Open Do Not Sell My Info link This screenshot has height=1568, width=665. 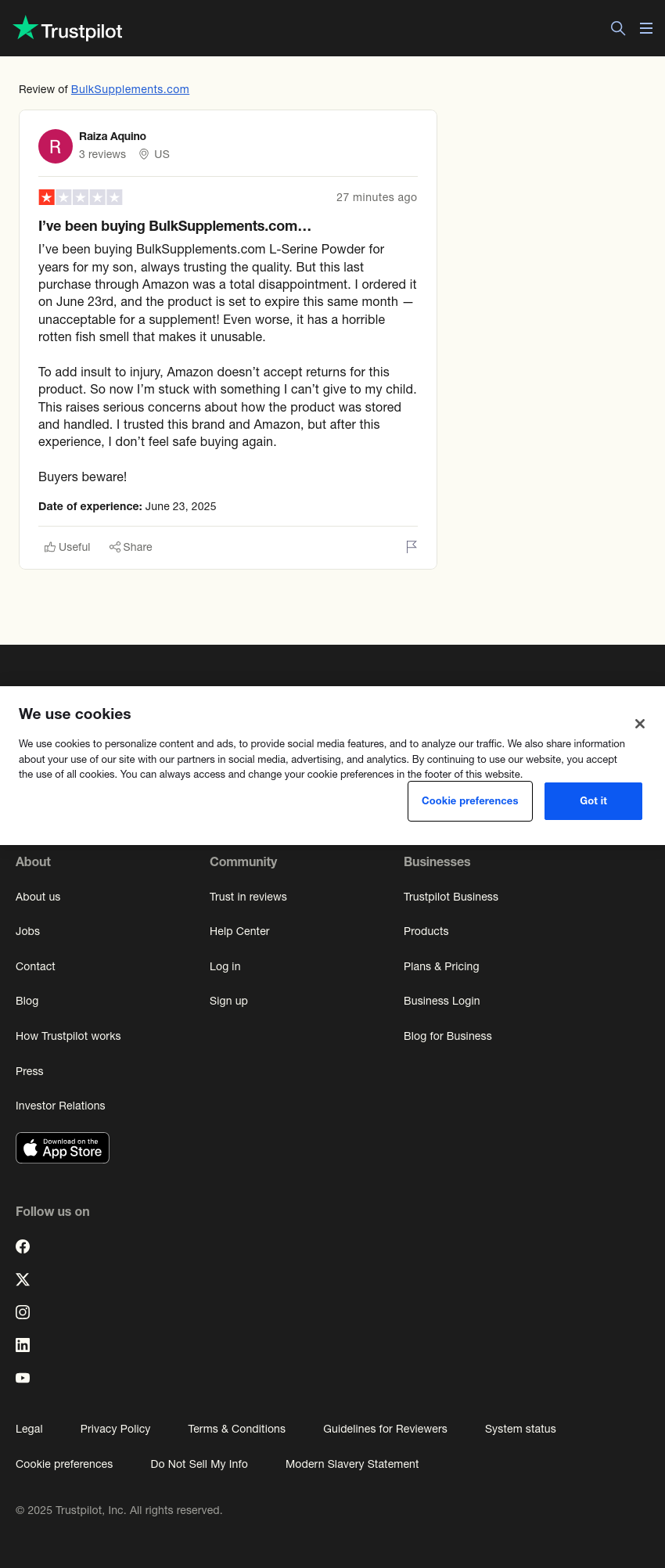pos(199,1464)
